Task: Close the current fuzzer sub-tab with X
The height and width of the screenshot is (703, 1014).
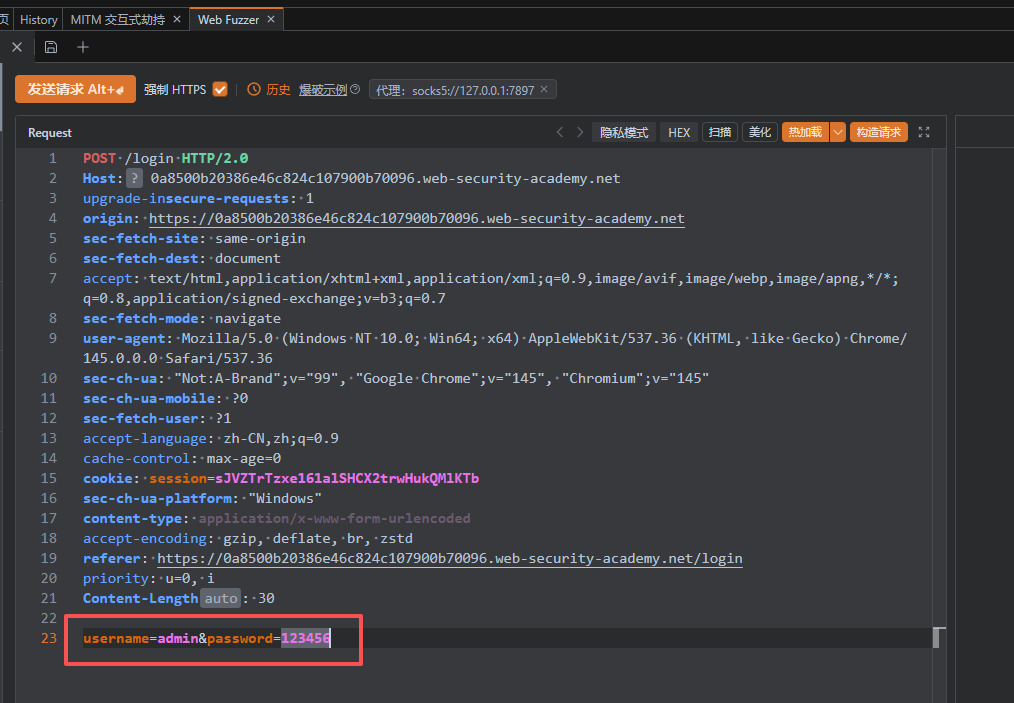Action: tap(16, 47)
